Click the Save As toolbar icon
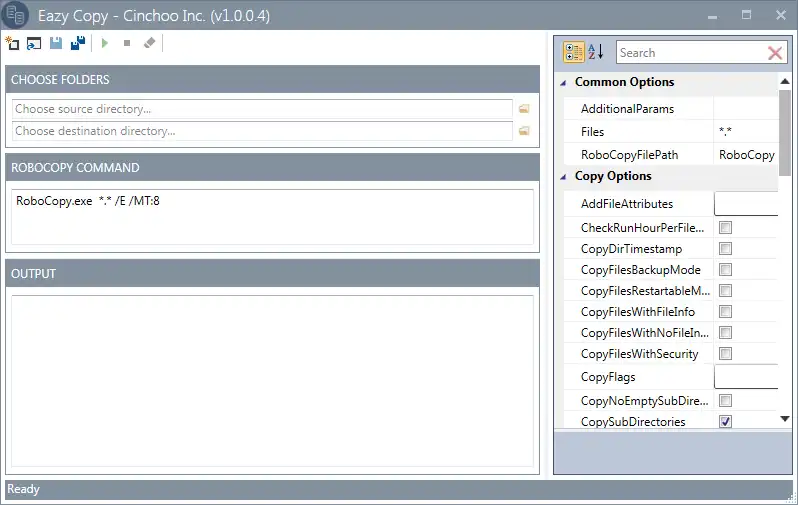 78,43
